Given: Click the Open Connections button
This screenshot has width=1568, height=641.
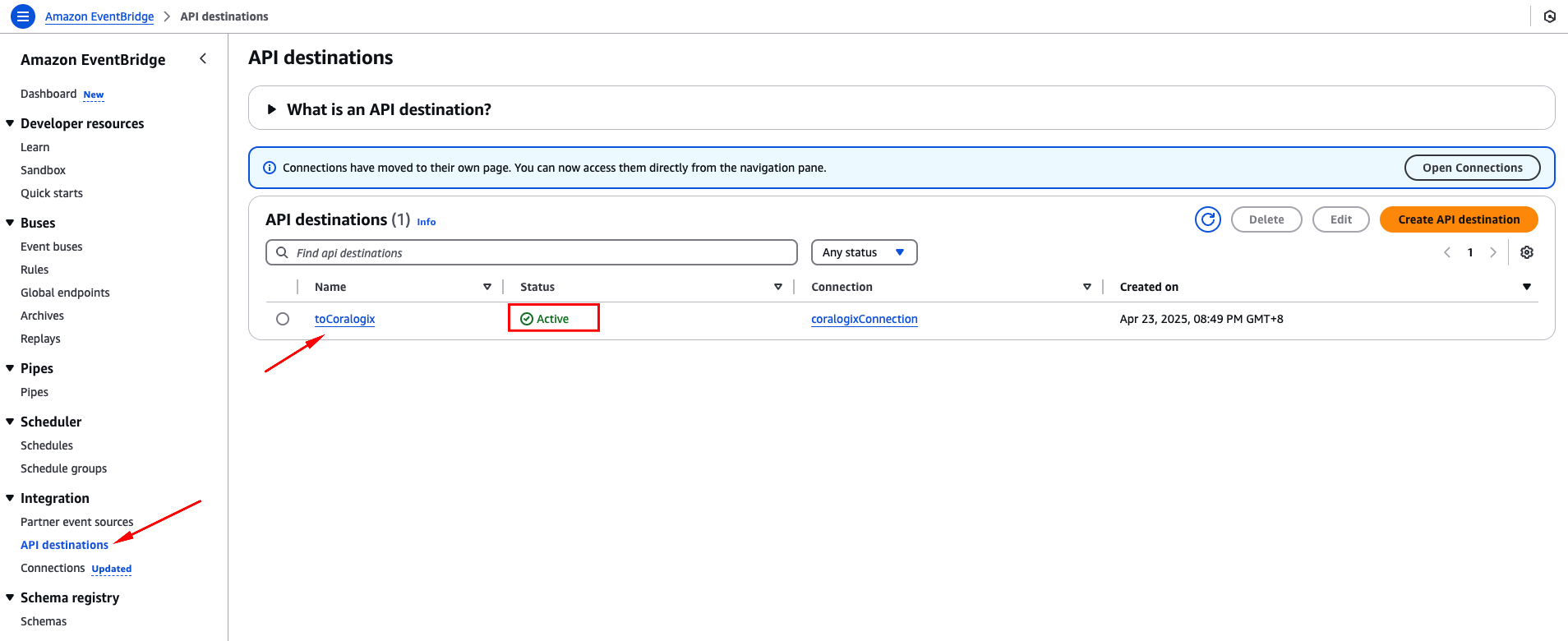Looking at the screenshot, I should [1472, 168].
